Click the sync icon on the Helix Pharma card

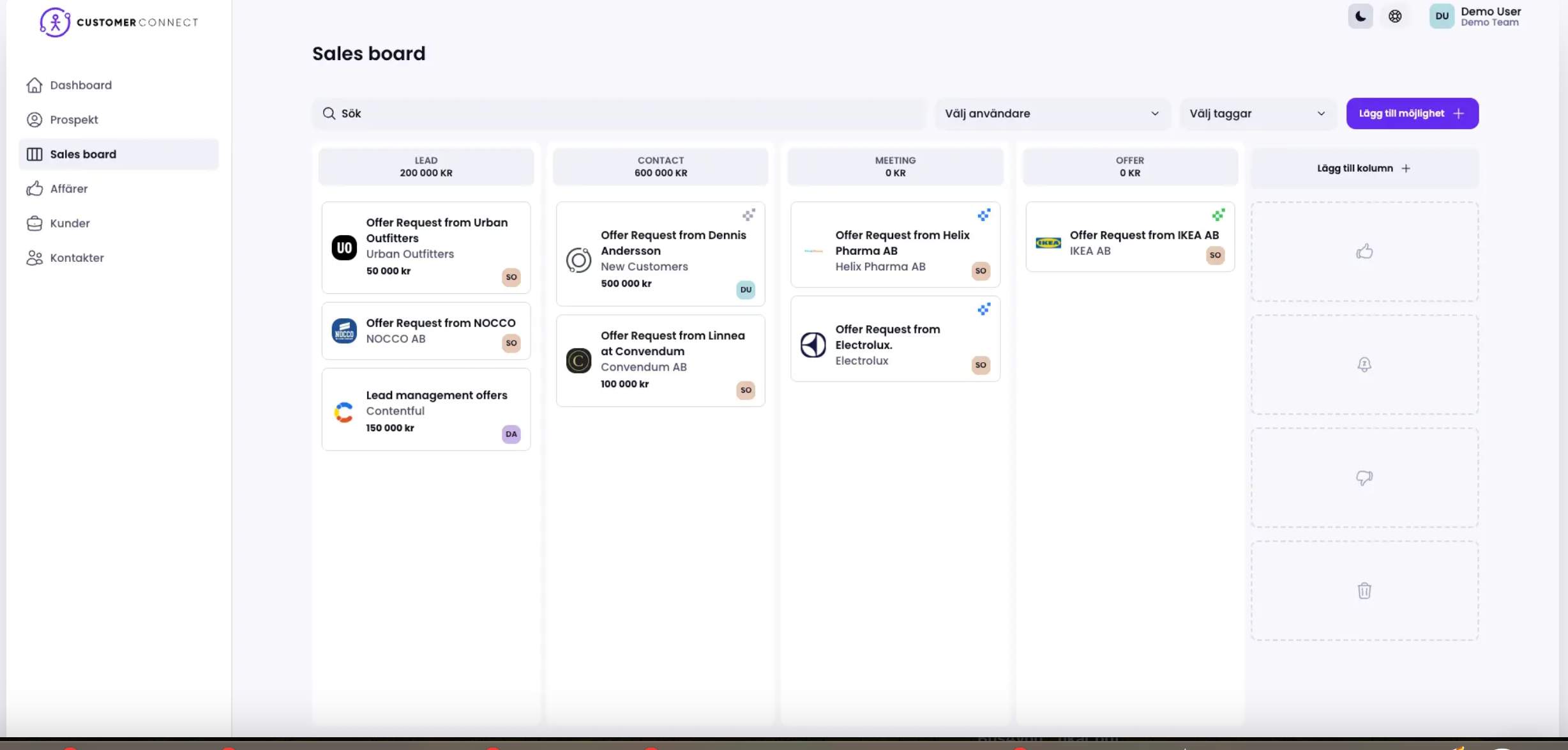point(983,215)
